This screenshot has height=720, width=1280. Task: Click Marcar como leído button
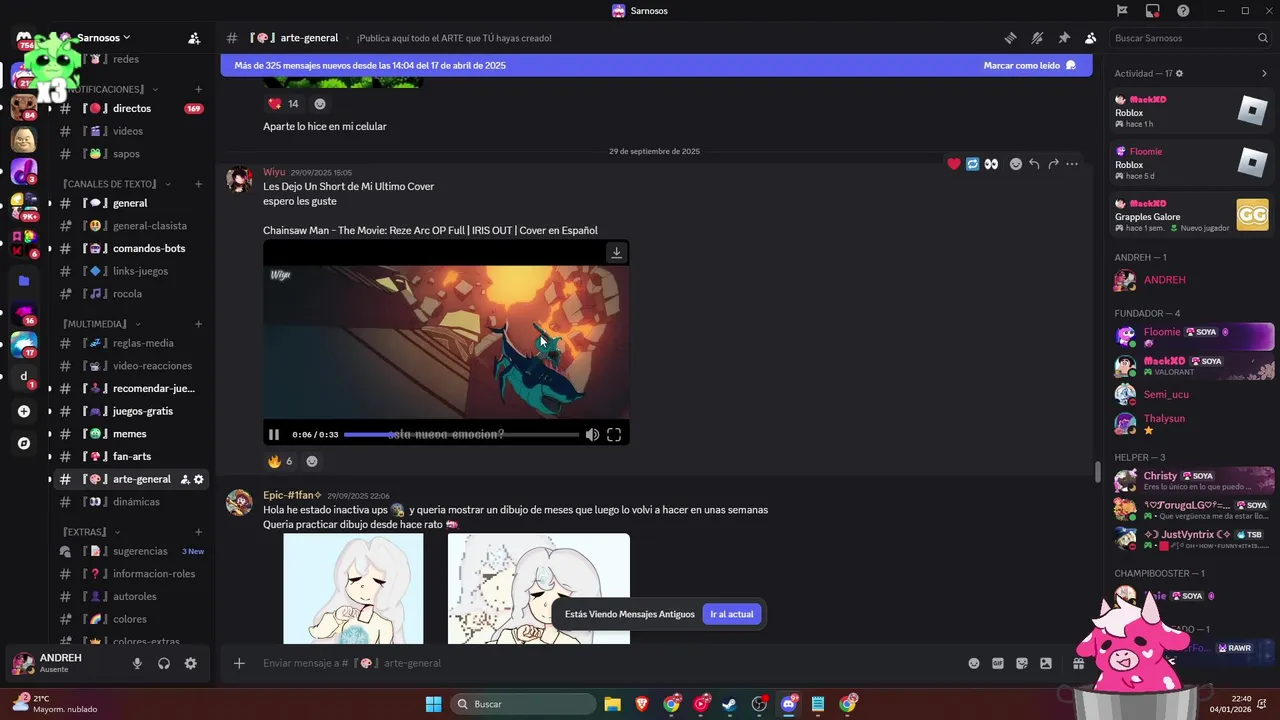click(x=1030, y=65)
